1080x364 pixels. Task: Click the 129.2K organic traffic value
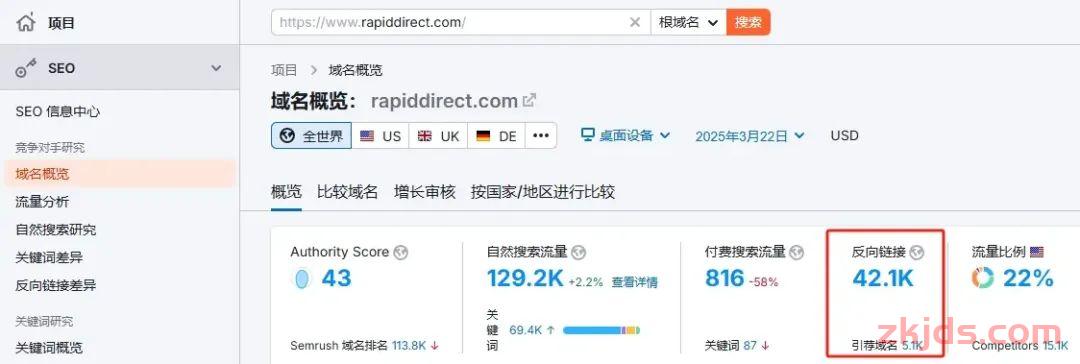pyautogui.click(x=525, y=279)
